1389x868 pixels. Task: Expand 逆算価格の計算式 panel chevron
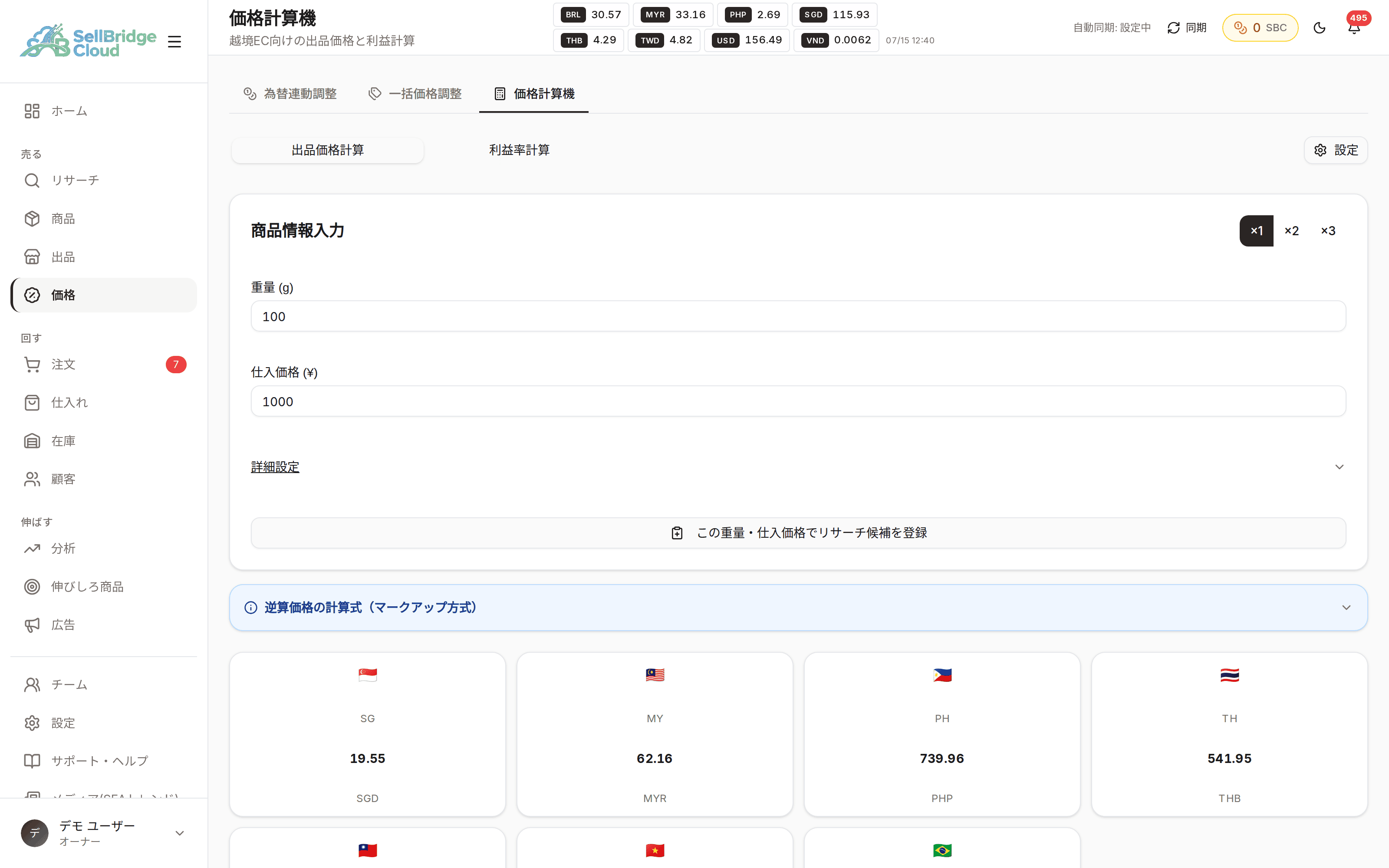(x=1346, y=607)
